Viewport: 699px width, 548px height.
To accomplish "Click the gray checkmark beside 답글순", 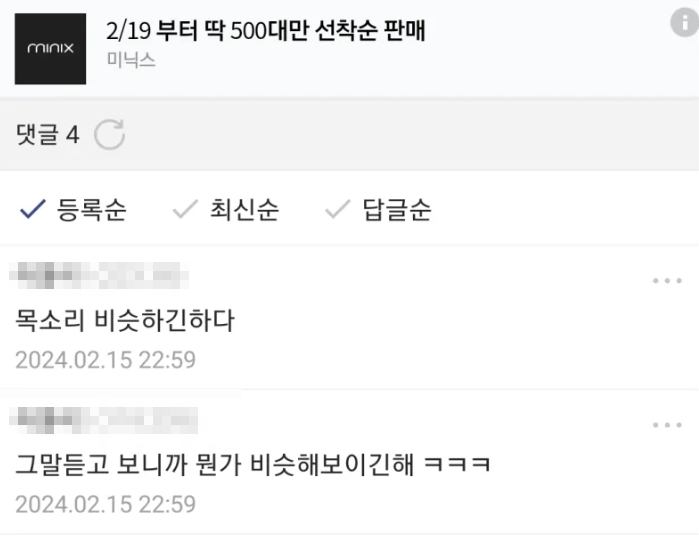I will (337, 209).
